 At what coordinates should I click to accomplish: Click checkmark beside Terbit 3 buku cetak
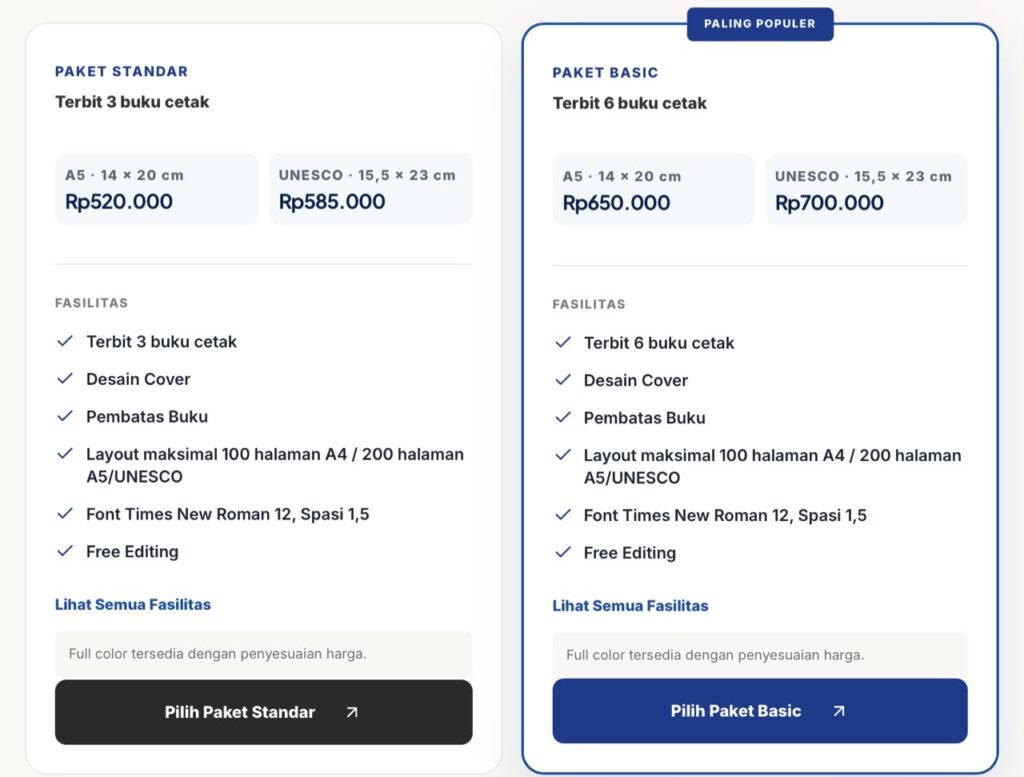[65, 341]
